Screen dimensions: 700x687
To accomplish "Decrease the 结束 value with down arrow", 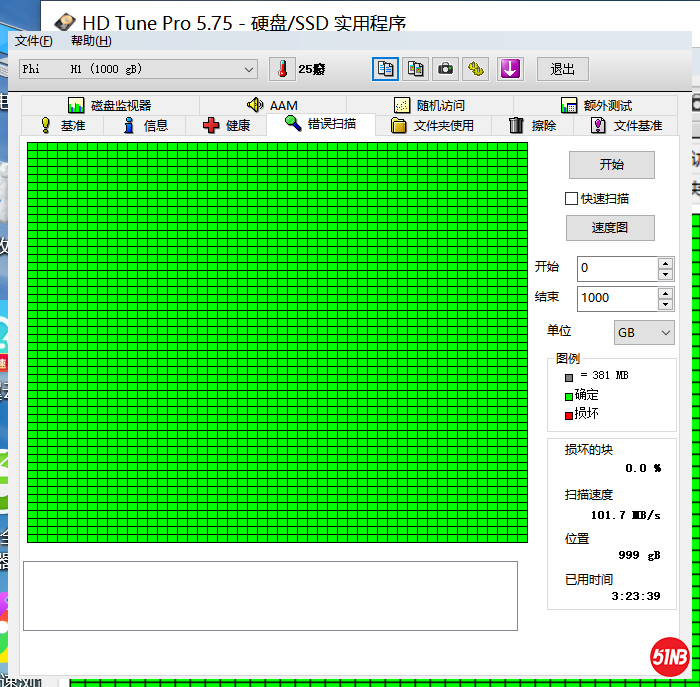I will point(666,304).
